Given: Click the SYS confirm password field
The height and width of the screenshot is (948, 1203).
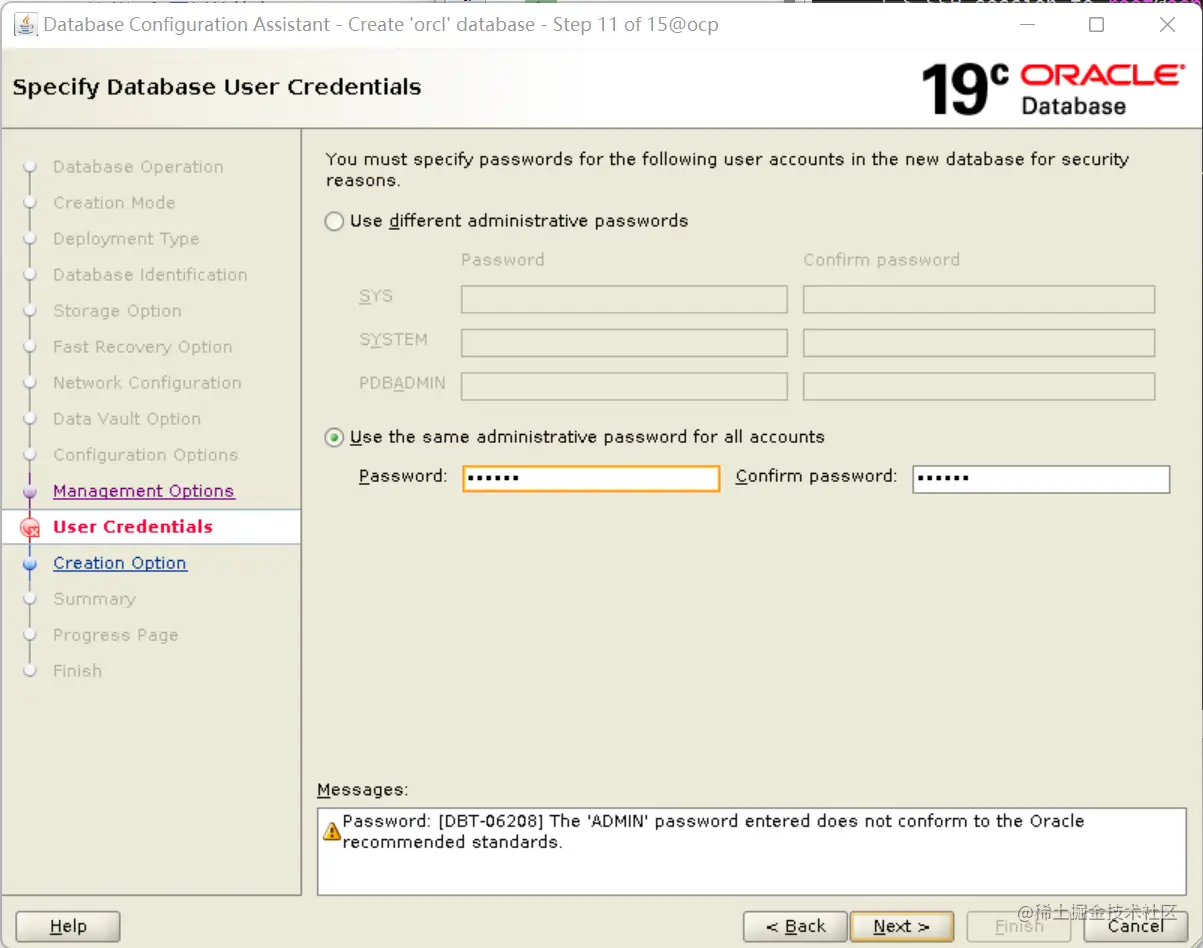Looking at the screenshot, I should [x=979, y=299].
